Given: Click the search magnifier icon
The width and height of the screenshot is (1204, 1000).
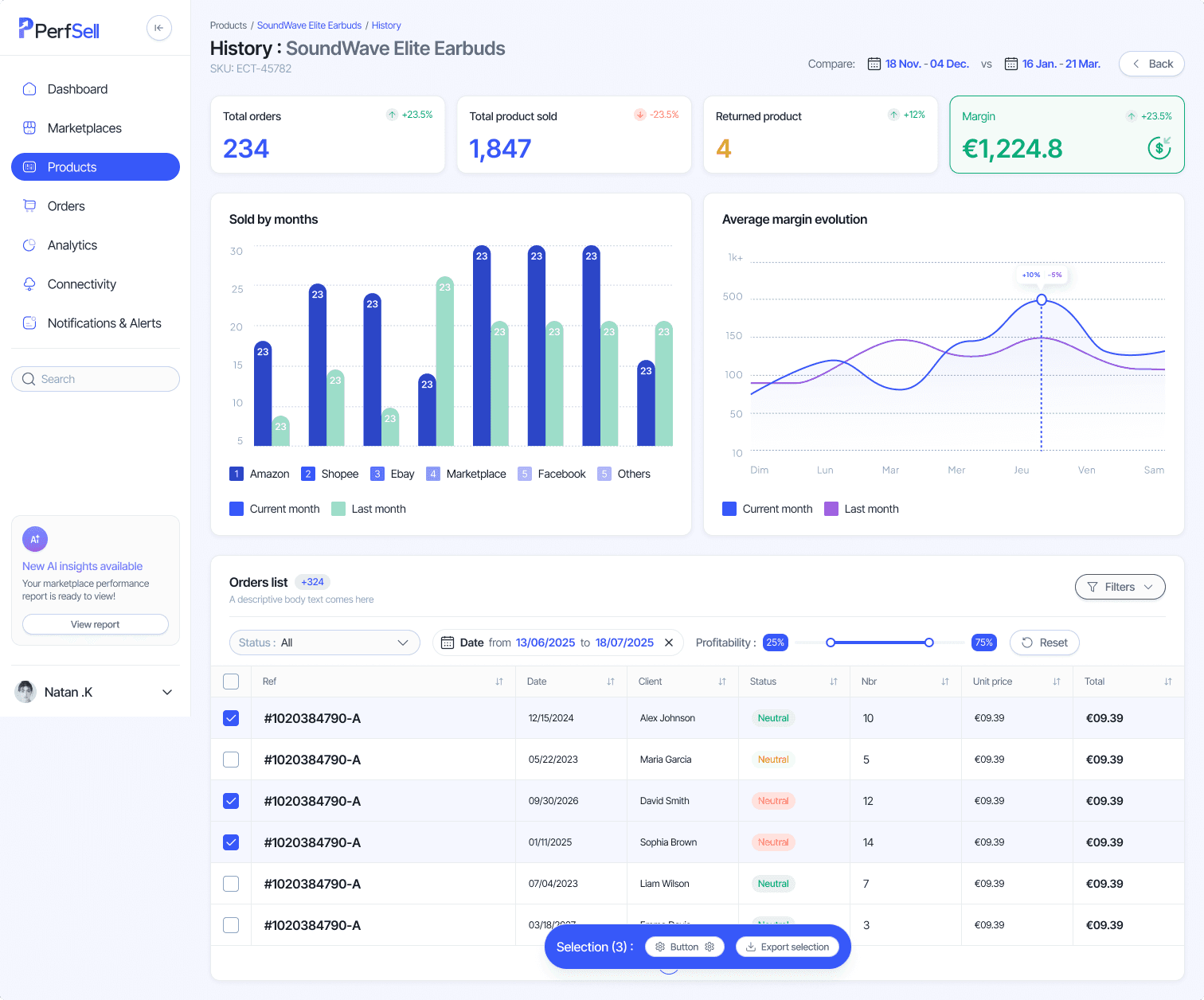Looking at the screenshot, I should pos(29,379).
